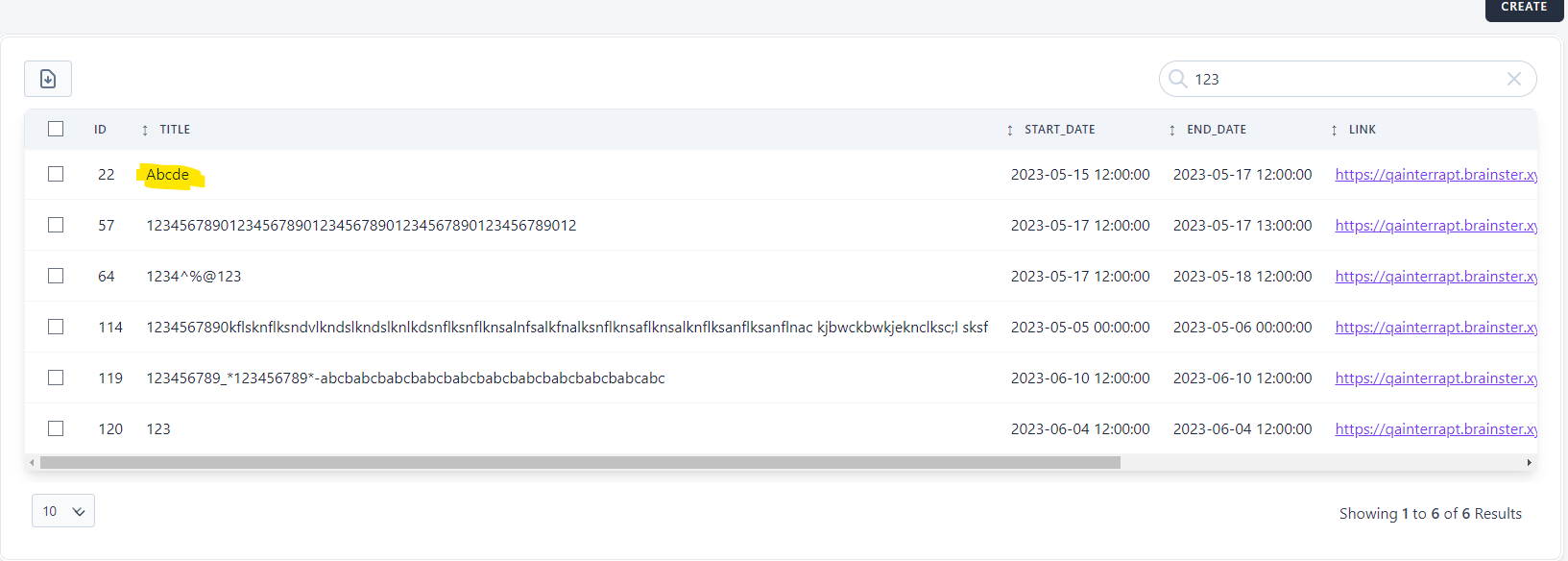Viewport: 1568px width, 561px height.
Task: Open the link in row ID 57
Action: (x=1435, y=225)
